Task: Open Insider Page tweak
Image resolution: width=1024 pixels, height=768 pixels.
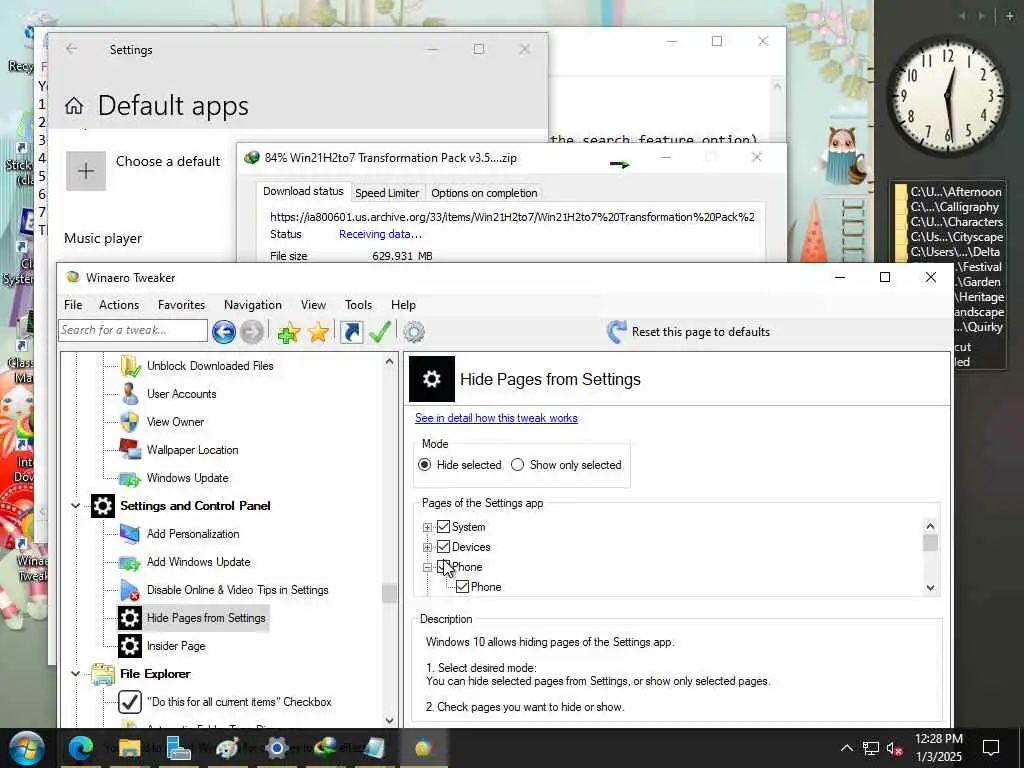Action: (176, 646)
